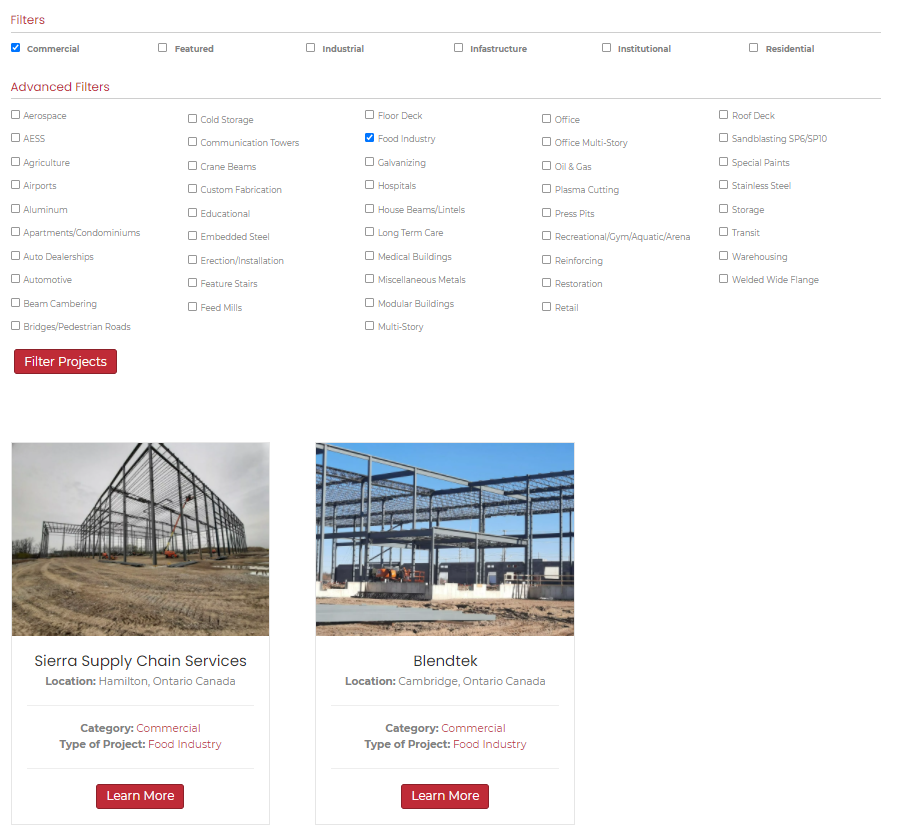Viewport: 902px width, 832px height.
Task: Tick Office Multi-Story checkbox
Action: pos(546,142)
